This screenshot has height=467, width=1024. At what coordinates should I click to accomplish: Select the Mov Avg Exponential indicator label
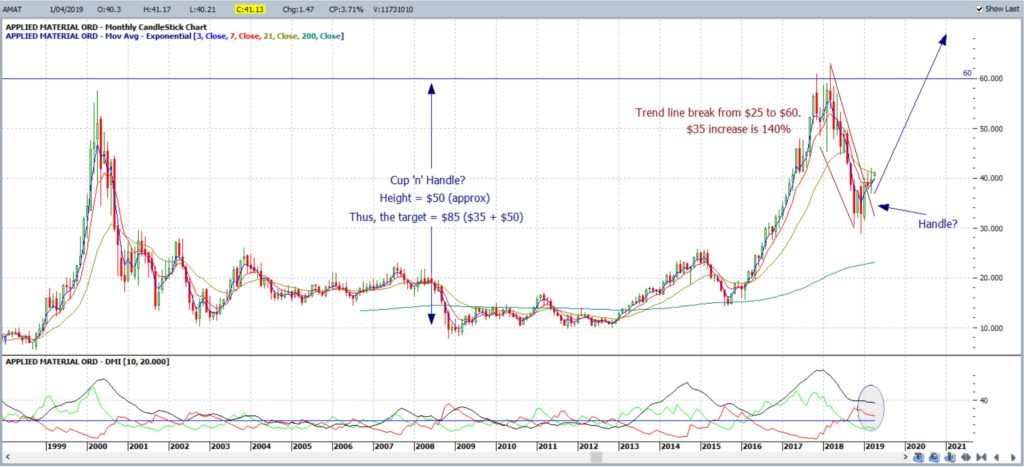174,36
